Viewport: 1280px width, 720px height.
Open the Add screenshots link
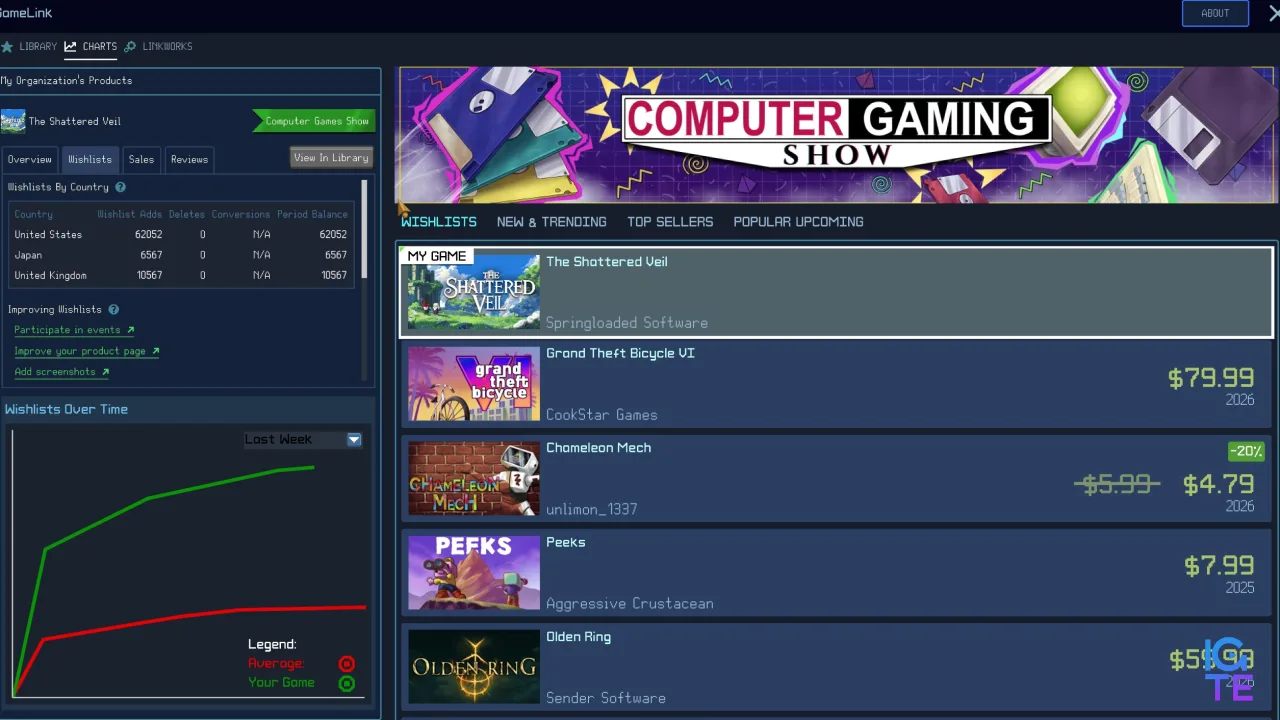point(55,372)
